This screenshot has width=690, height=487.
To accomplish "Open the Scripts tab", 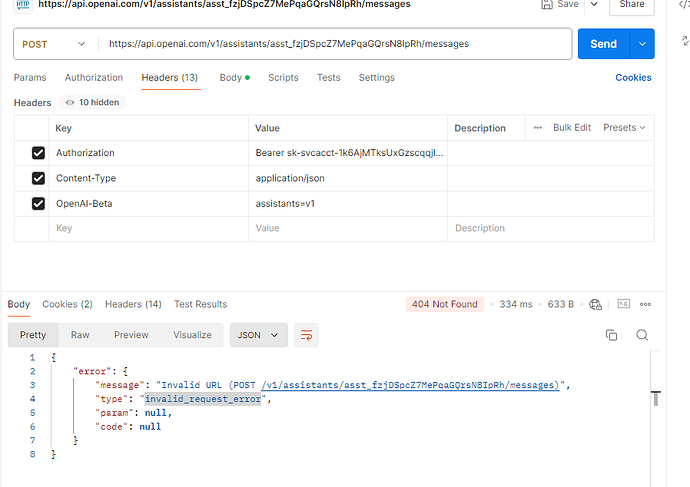I will 283,77.
